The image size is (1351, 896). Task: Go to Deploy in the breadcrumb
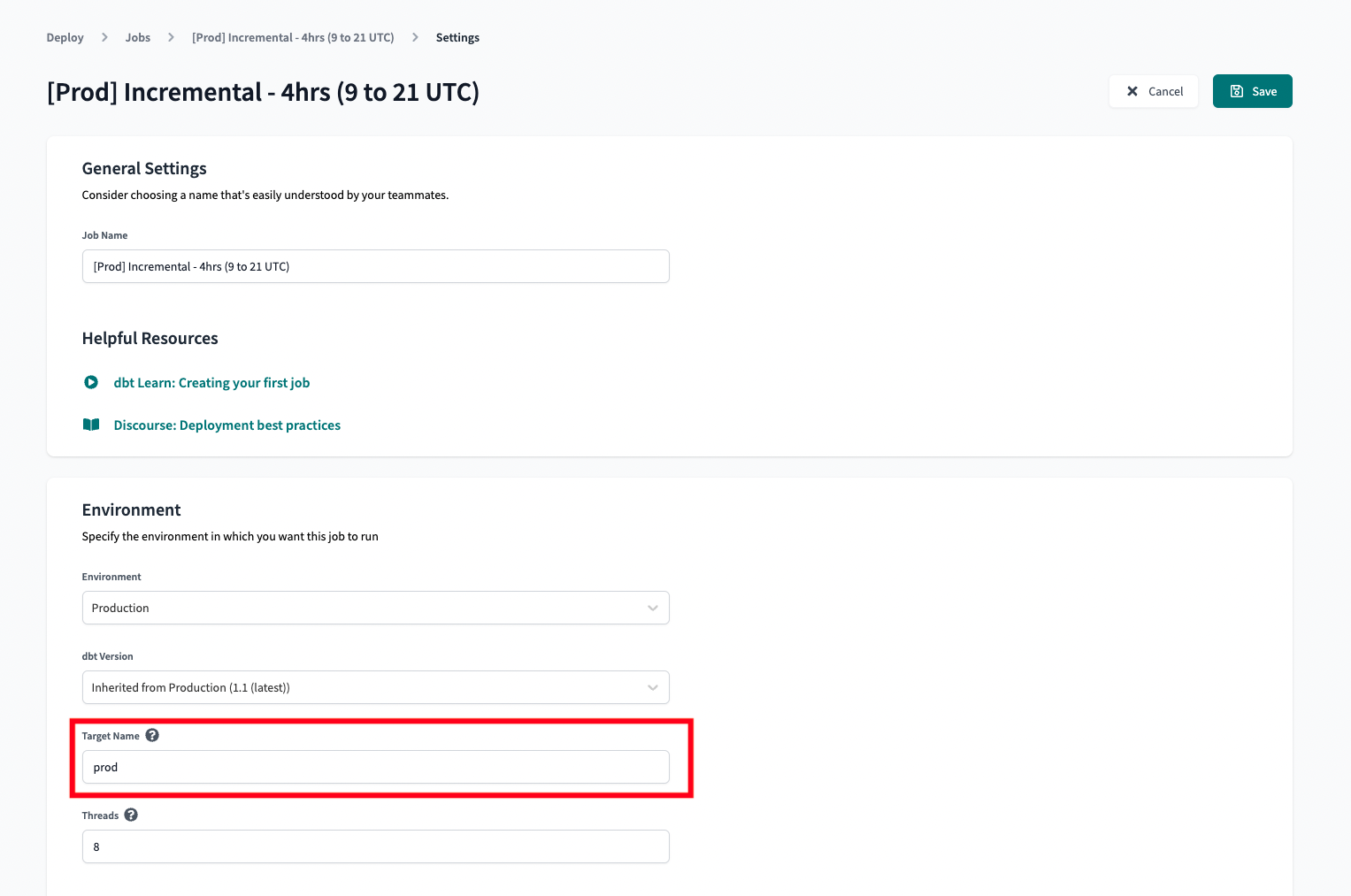[x=65, y=37]
